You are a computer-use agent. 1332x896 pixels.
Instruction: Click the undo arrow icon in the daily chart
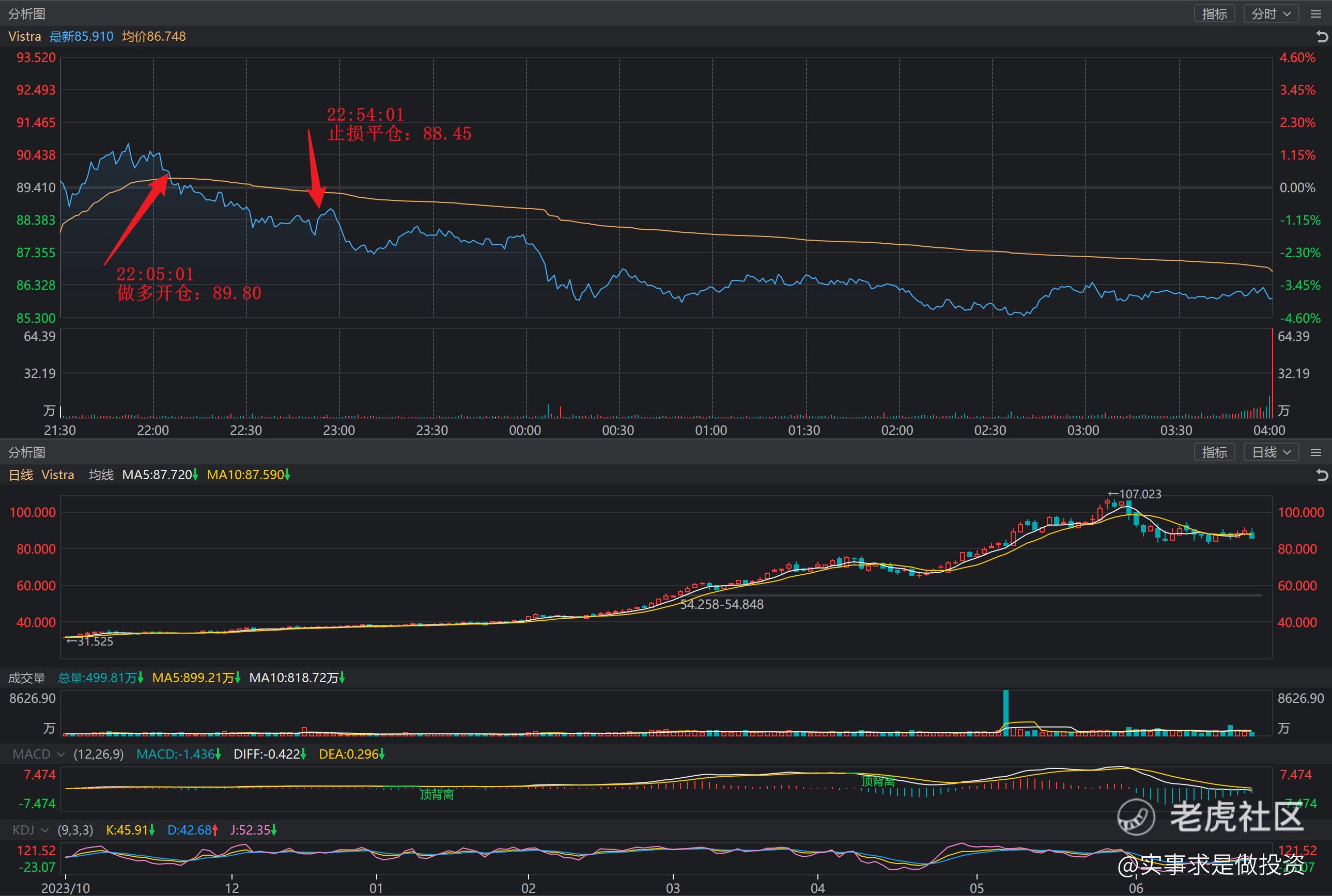point(1322,475)
